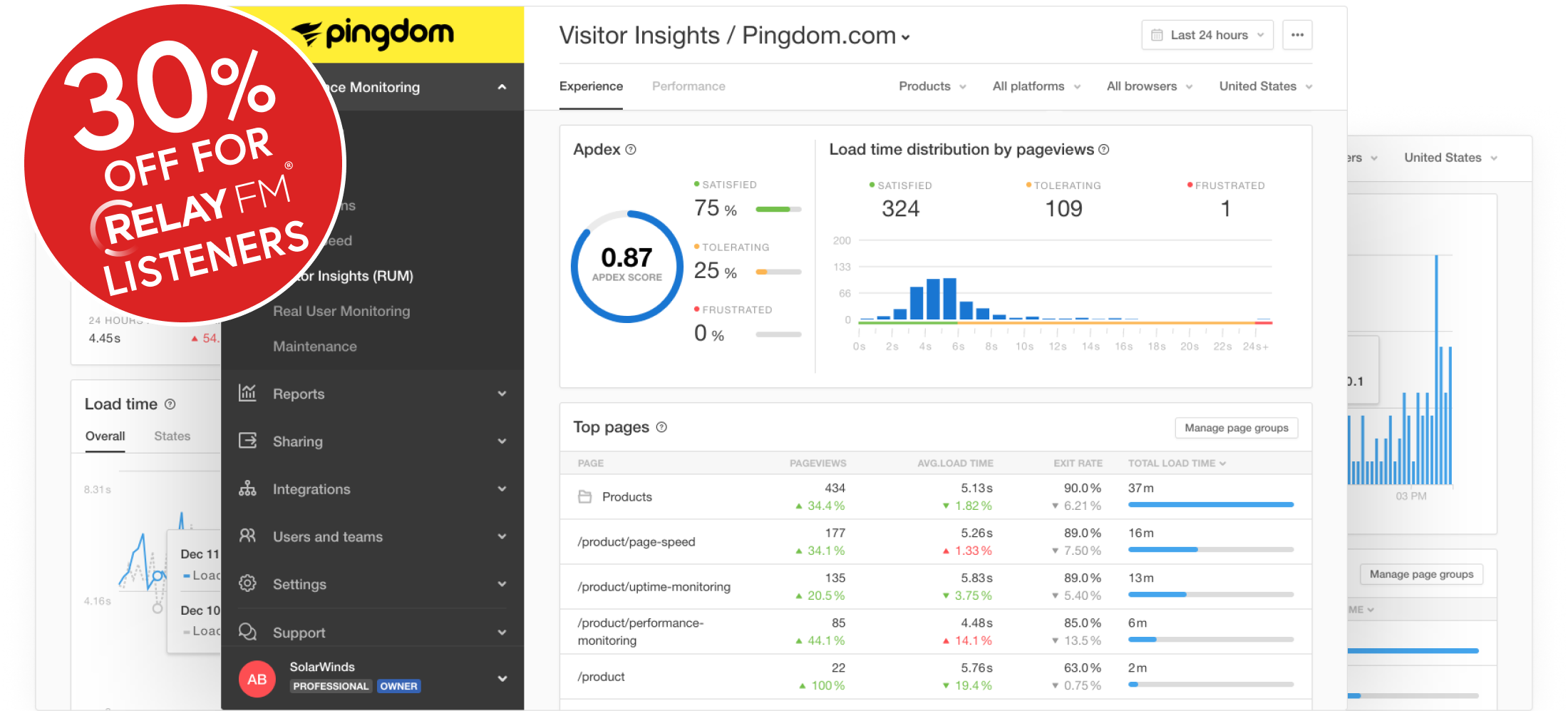
Task: Select the States tab under Load time
Action: point(172,436)
